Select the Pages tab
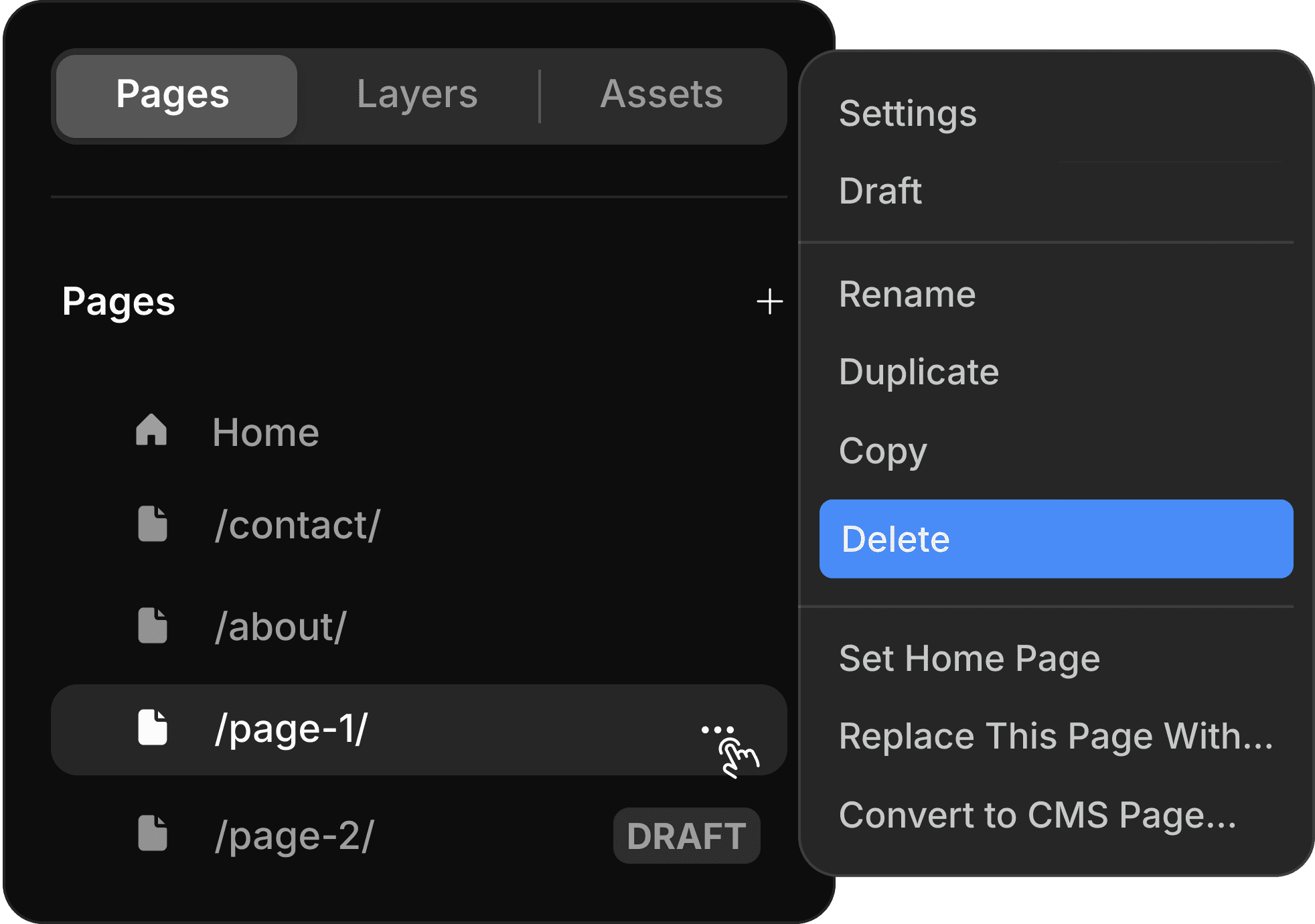Image resolution: width=1315 pixels, height=924 pixels. point(173,94)
